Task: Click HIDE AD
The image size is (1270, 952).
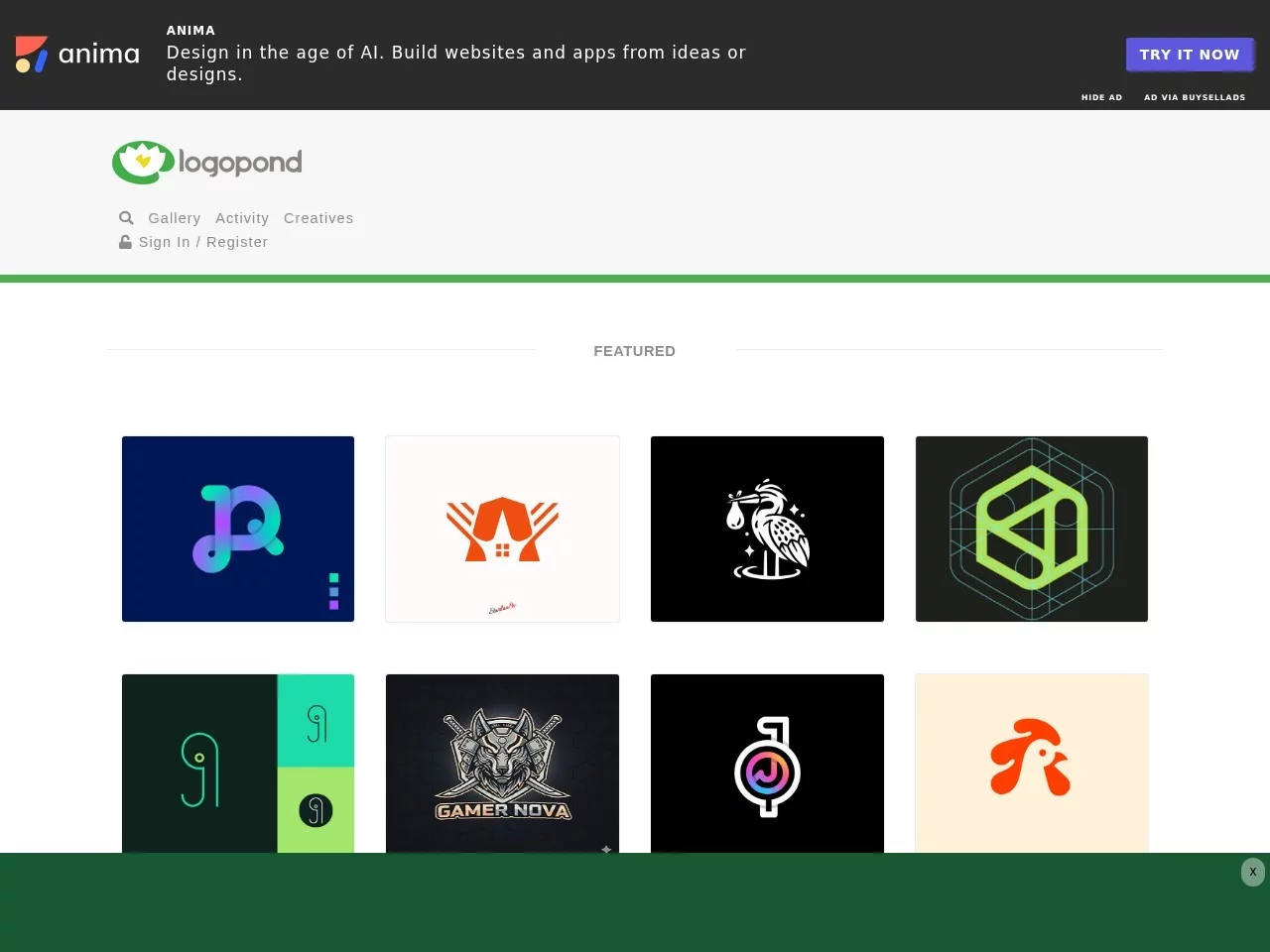Action: [x=1101, y=97]
